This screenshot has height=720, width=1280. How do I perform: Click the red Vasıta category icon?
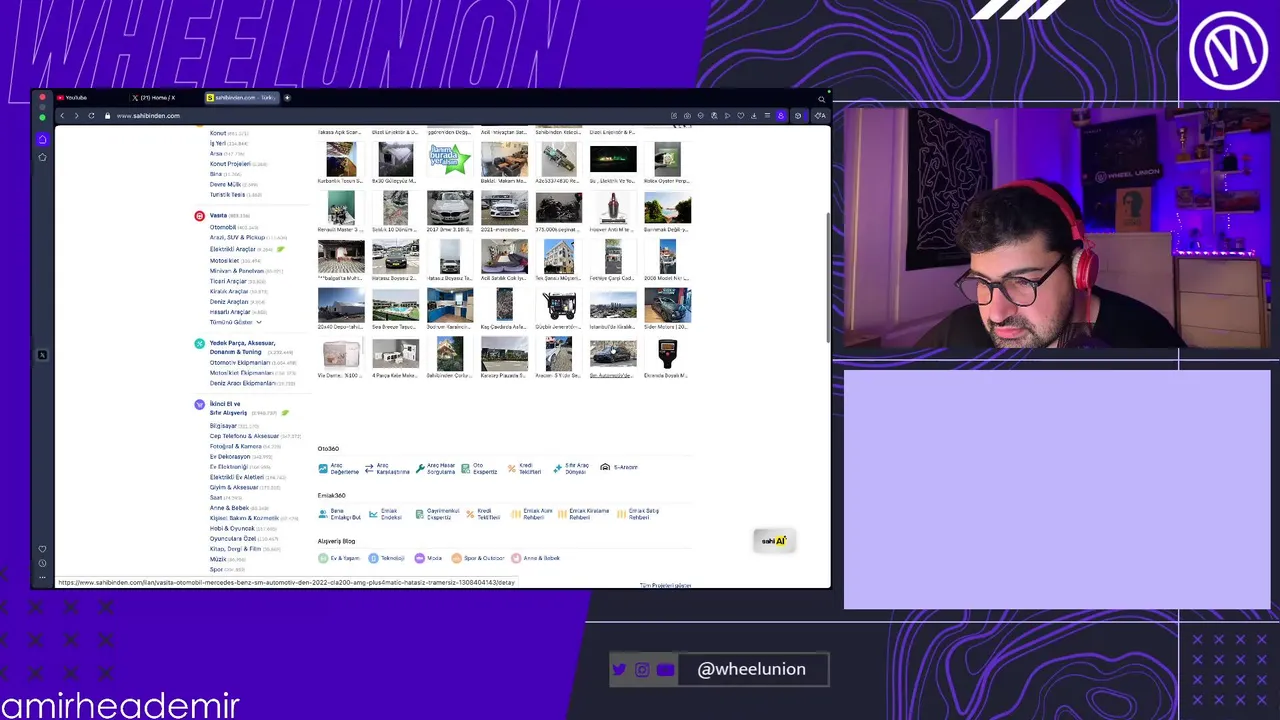click(x=199, y=216)
